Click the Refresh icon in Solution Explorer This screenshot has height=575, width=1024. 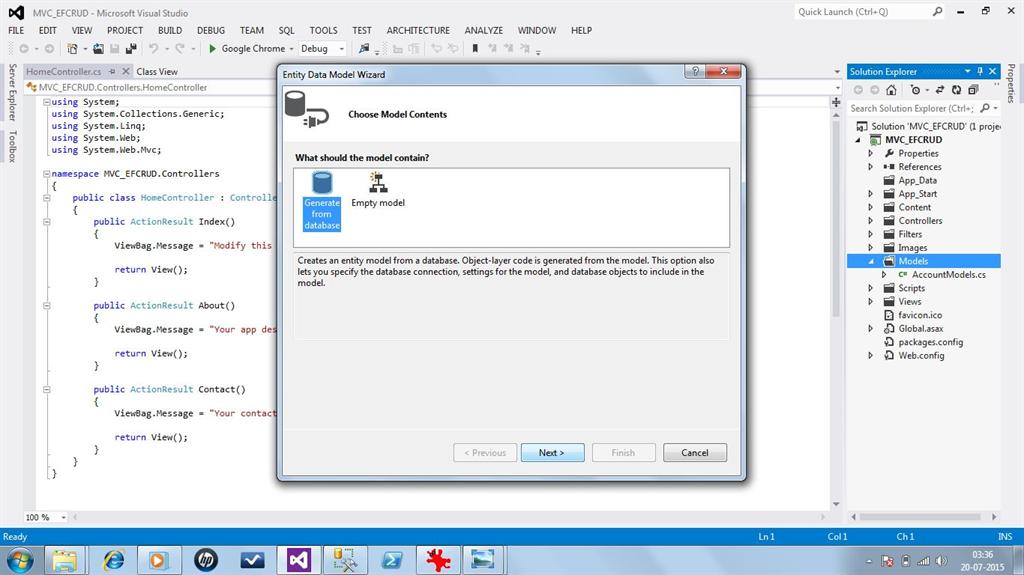[956, 90]
